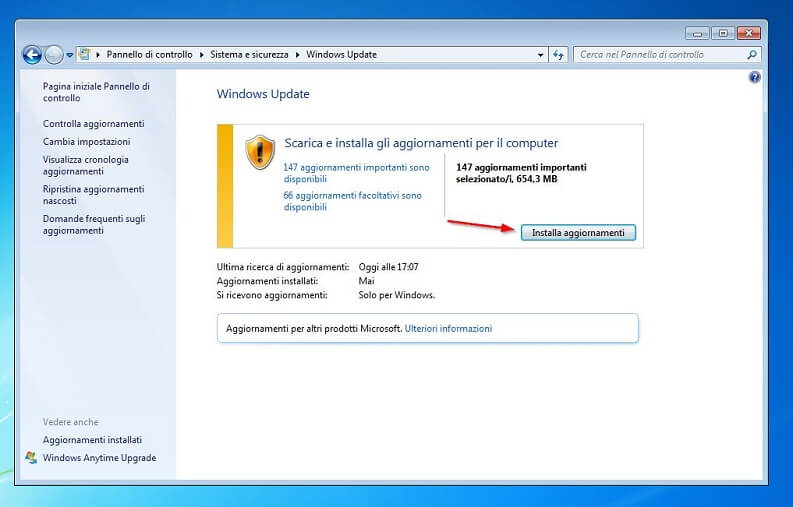Click the Installa aggiornamenti button

[x=578, y=233]
